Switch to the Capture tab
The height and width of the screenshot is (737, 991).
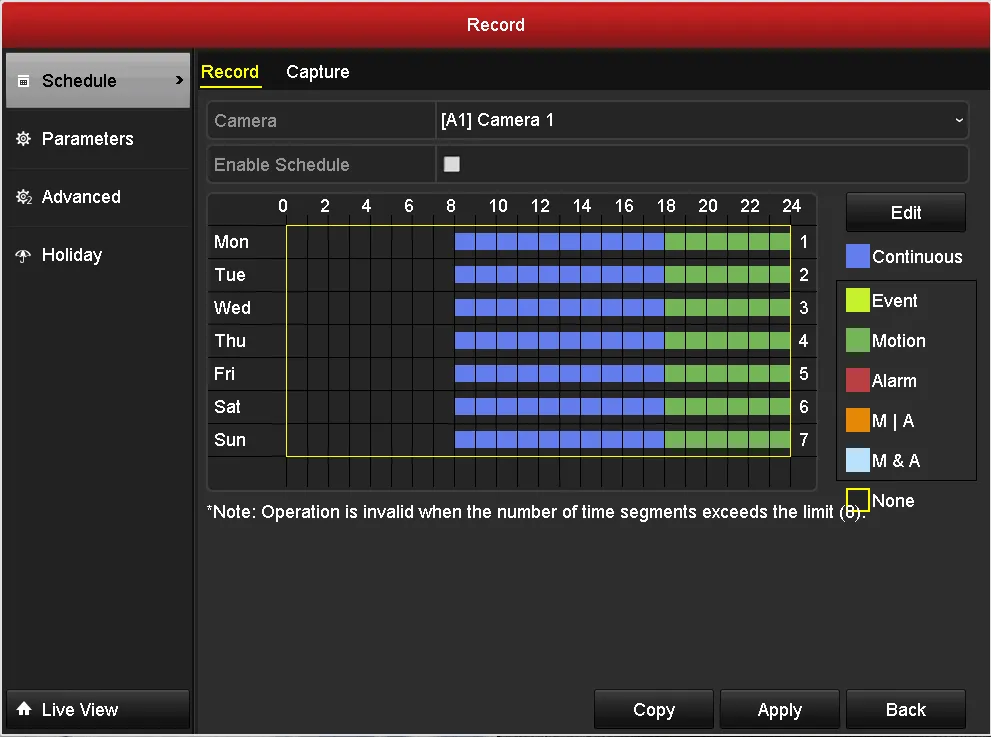pos(317,72)
